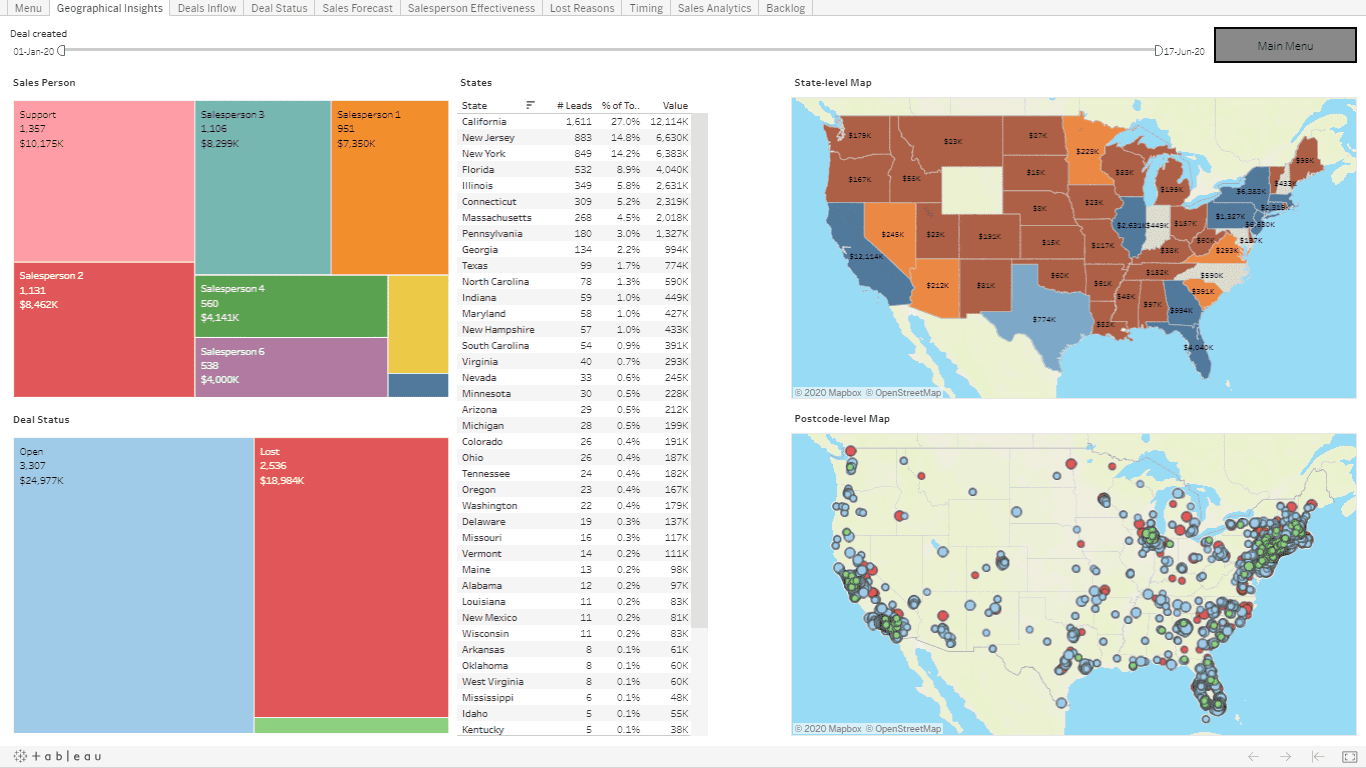Open OpenStreetMap link on State-level Map
Viewport: 1366px width, 768px height.
[903, 393]
